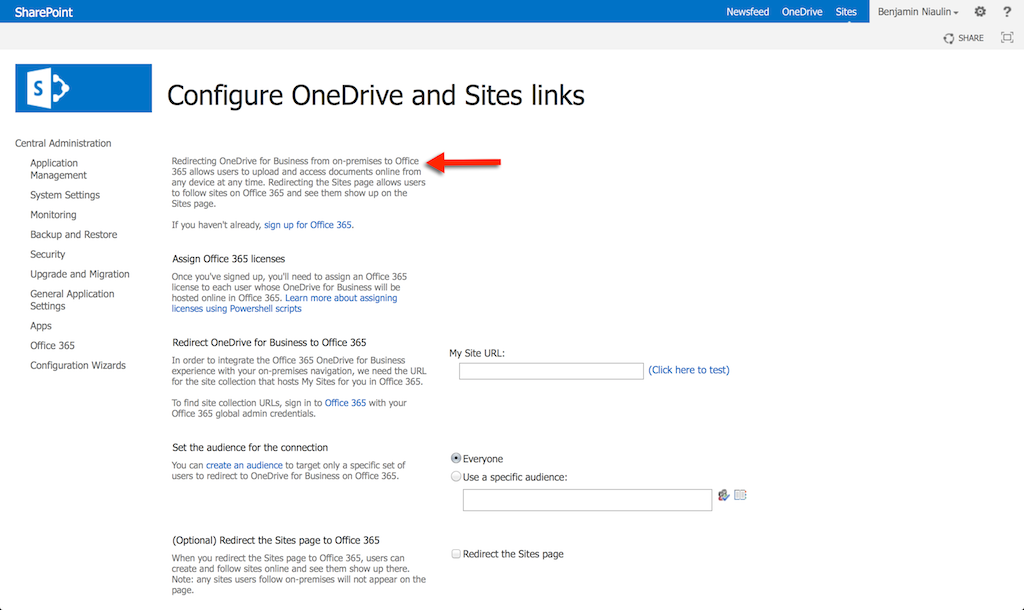The image size is (1024, 610).
Task: Click the check names icon
Action: point(724,495)
